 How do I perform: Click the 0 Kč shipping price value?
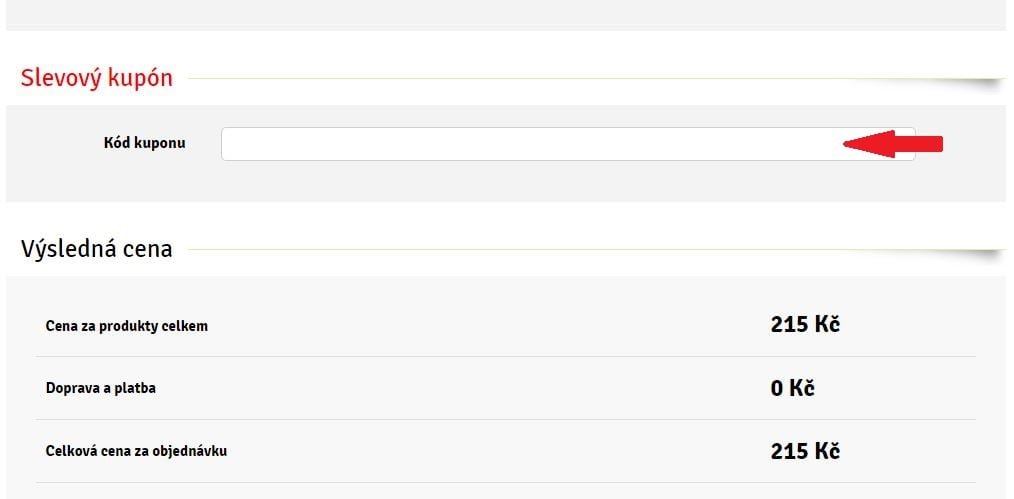pos(792,388)
